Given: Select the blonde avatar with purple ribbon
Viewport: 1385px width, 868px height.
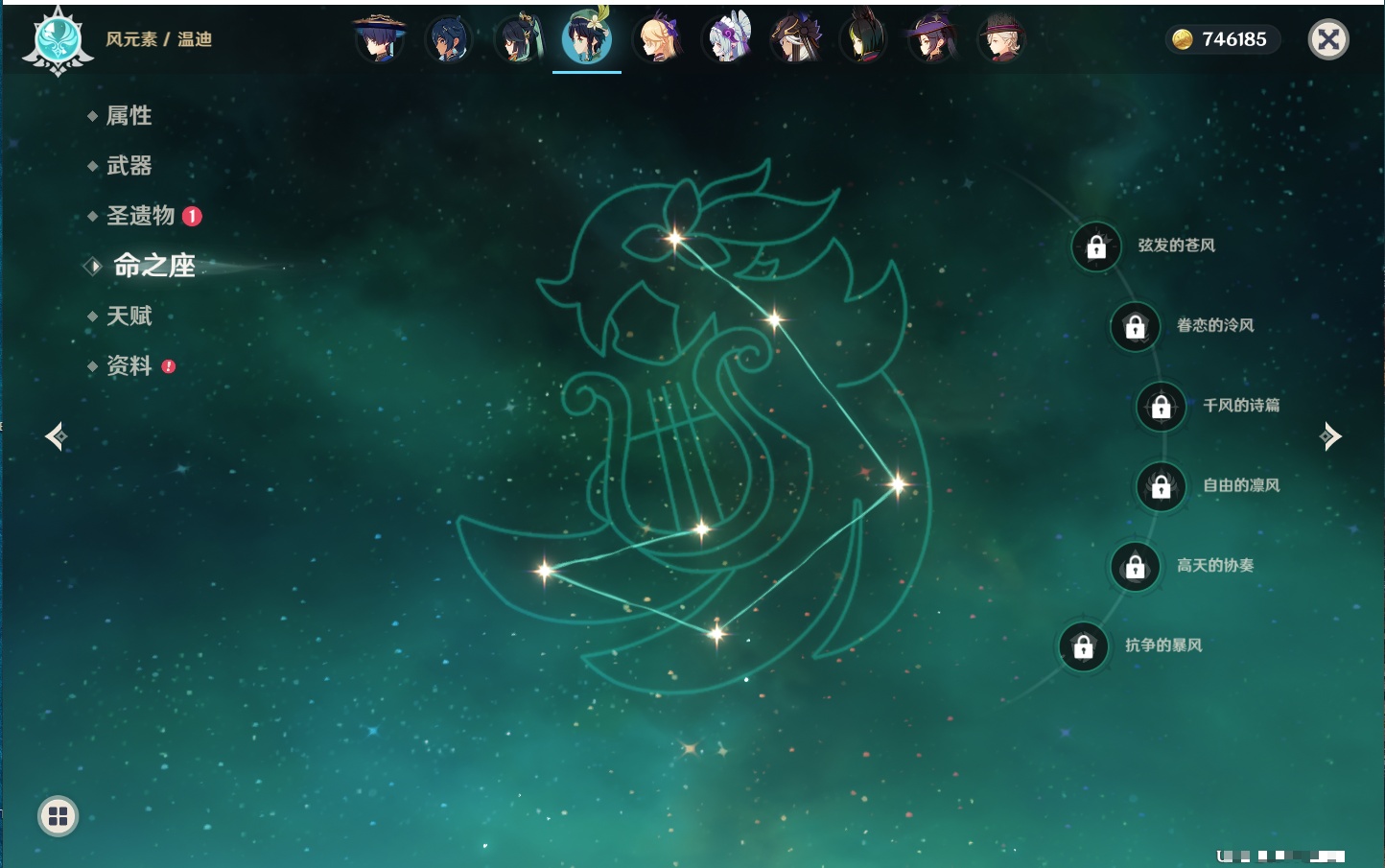Looking at the screenshot, I should click(x=659, y=38).
